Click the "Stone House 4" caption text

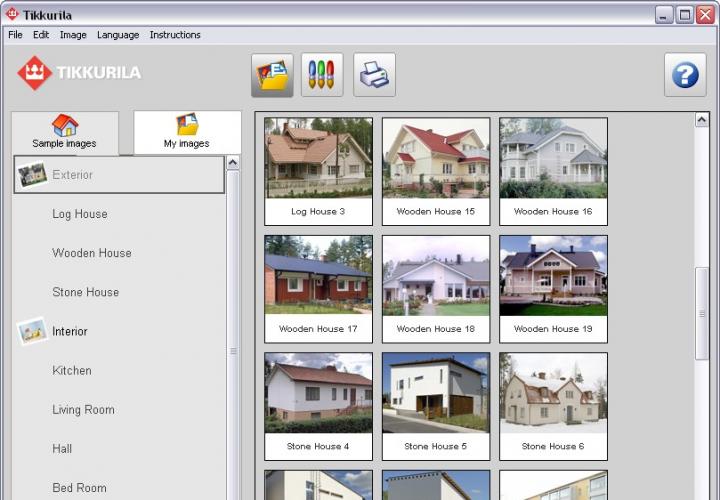(x=318, y=446)
